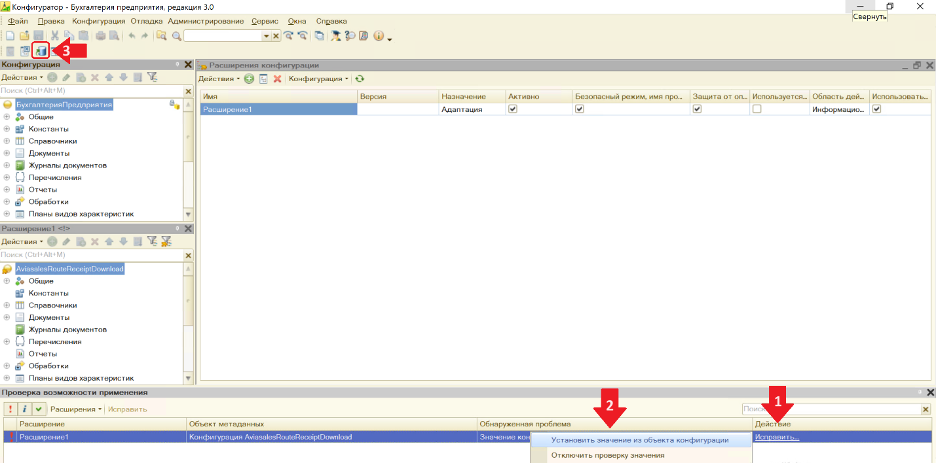The image size is (936, 464).
Task: Click Update database configuration icon
Action: tap(41, 51)
